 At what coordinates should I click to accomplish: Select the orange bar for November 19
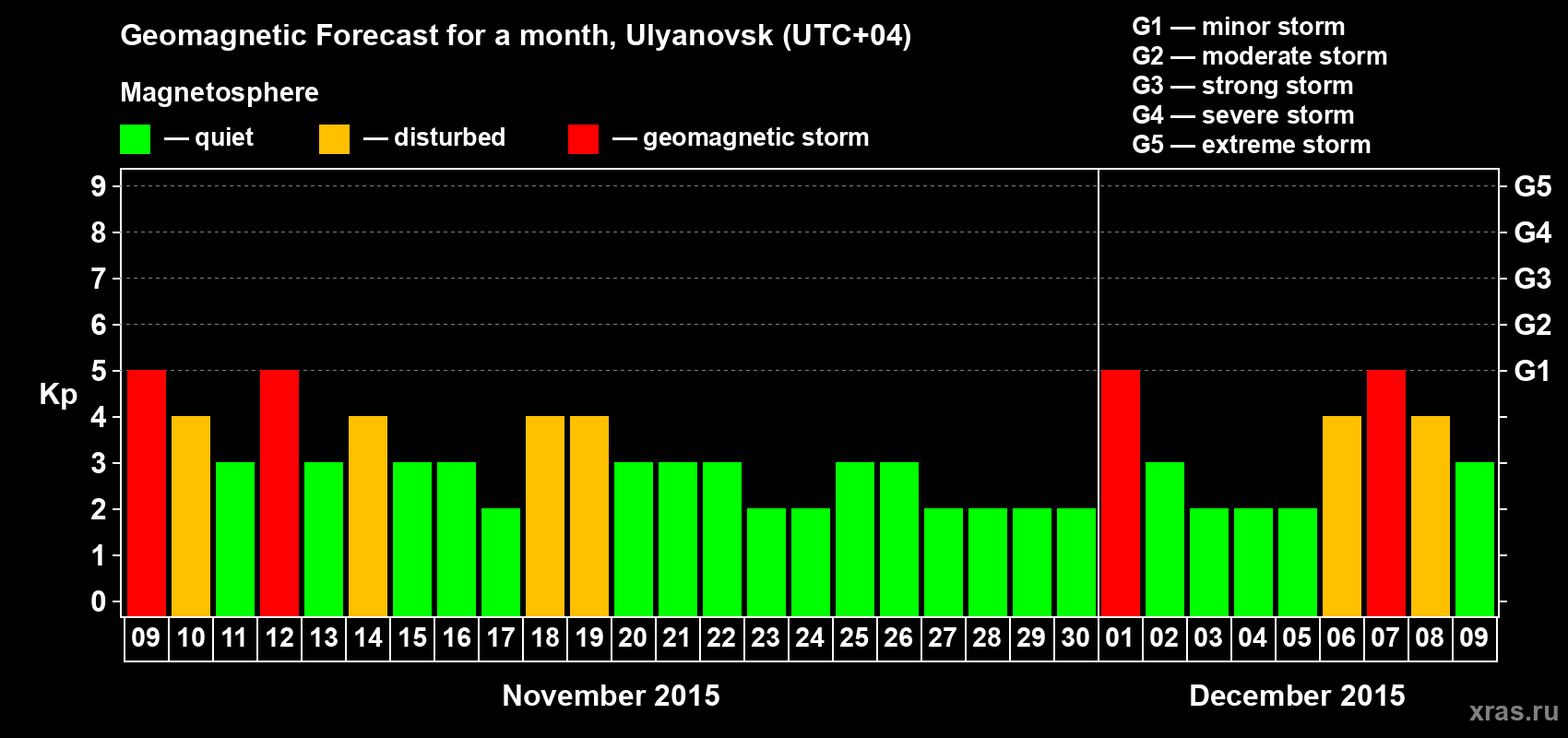[589, 516]
